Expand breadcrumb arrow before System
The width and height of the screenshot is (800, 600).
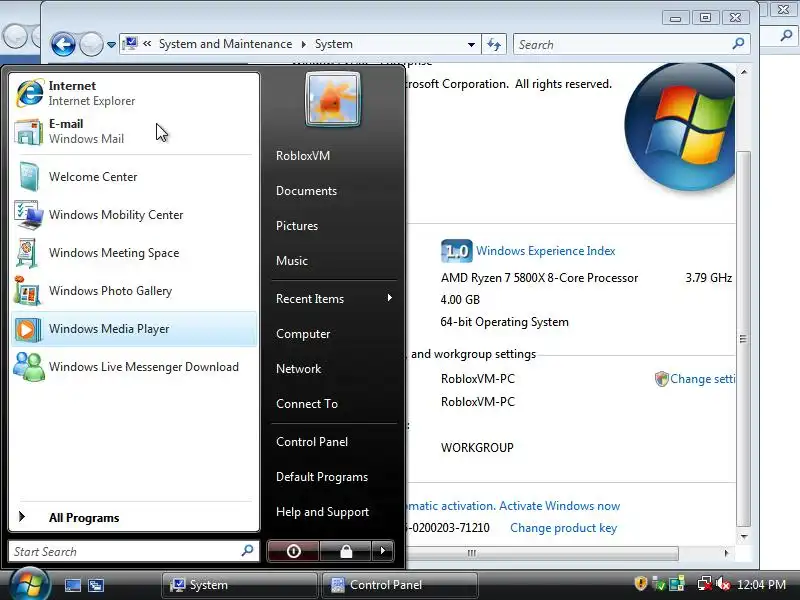(x=304, y=44)
